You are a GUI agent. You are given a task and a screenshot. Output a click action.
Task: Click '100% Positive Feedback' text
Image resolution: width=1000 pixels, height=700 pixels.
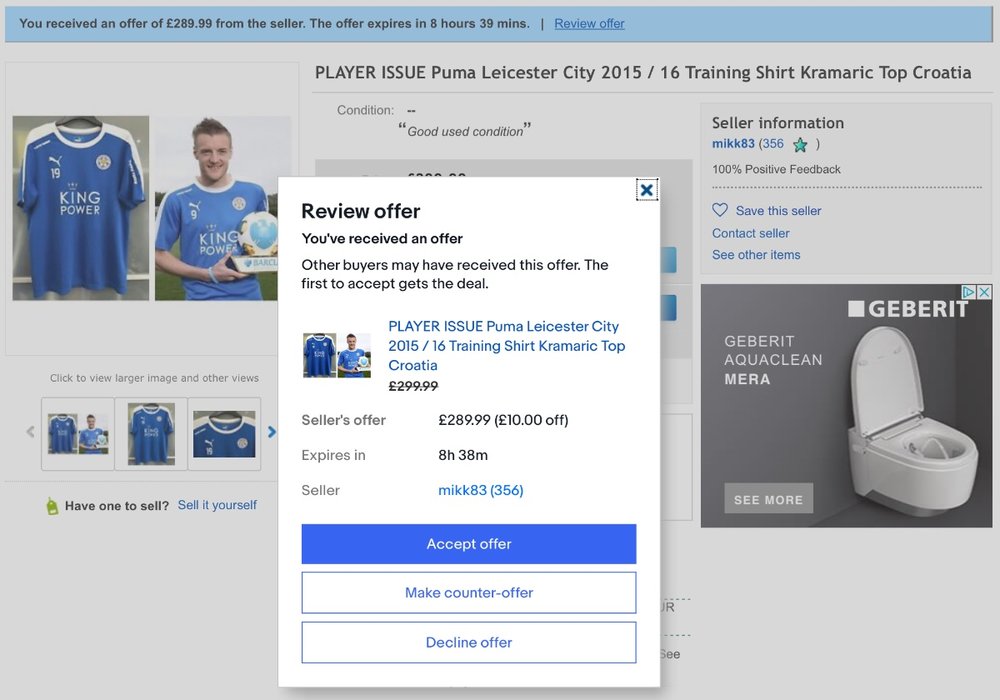click(x=776, y=170)
